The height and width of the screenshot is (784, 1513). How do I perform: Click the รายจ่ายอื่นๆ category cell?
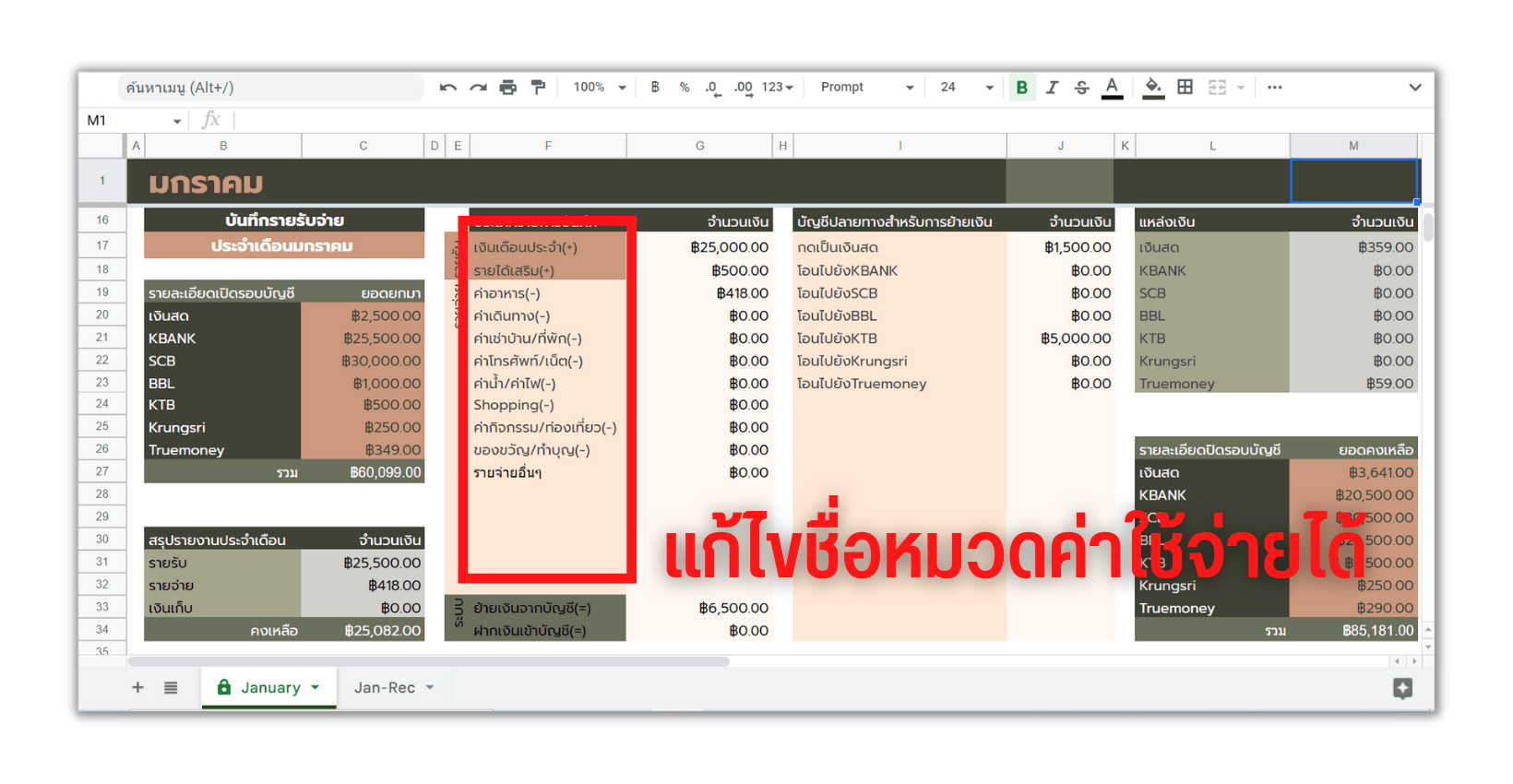[x=548, y=472]
